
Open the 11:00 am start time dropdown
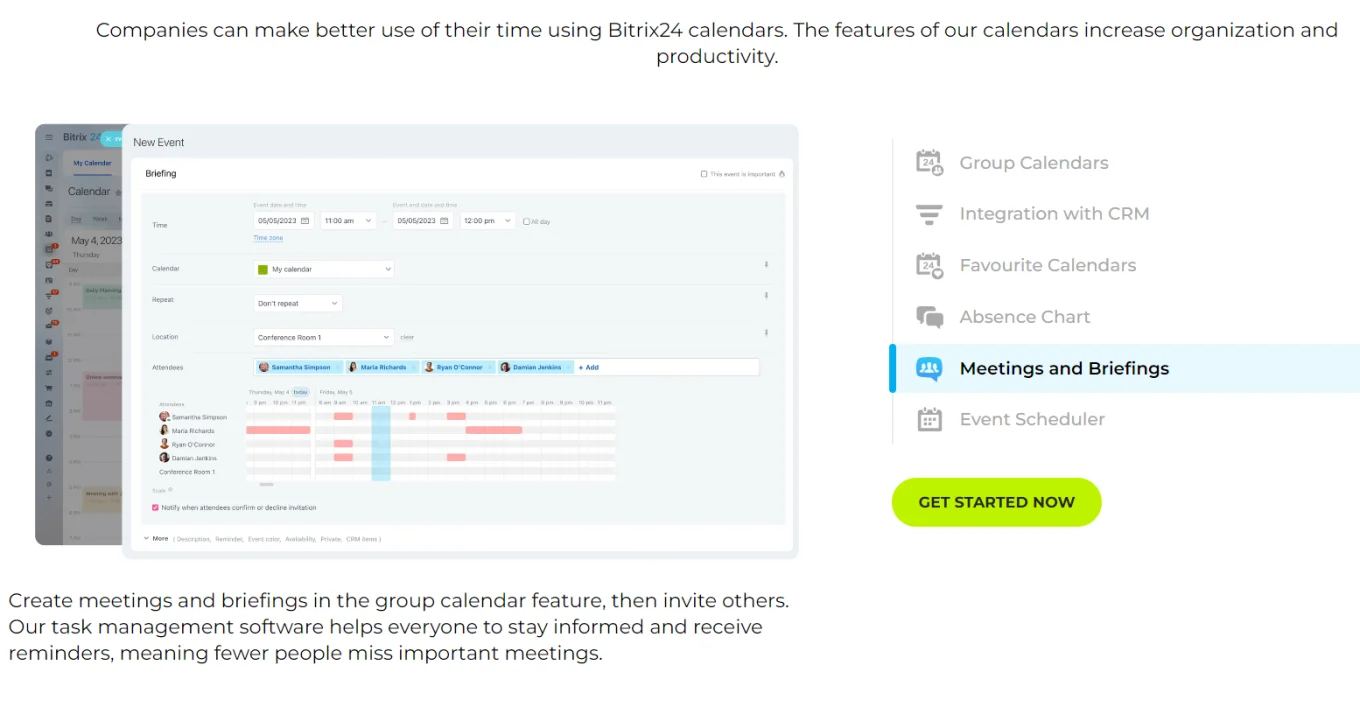pos(347,221)
